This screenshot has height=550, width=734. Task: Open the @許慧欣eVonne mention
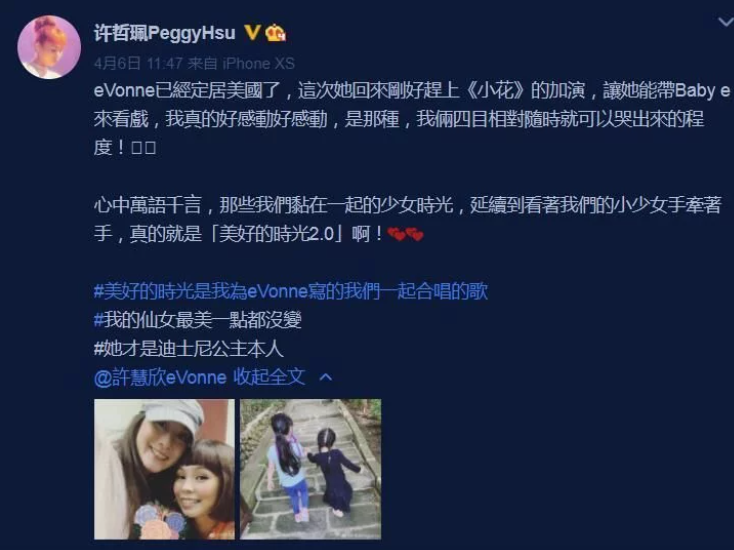click(160, 377)
